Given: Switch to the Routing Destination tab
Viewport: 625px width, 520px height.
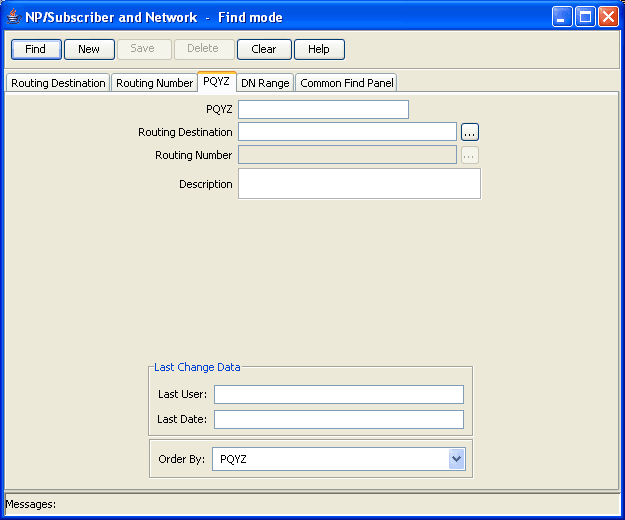Looking at the screenshot, I should 58,83.
